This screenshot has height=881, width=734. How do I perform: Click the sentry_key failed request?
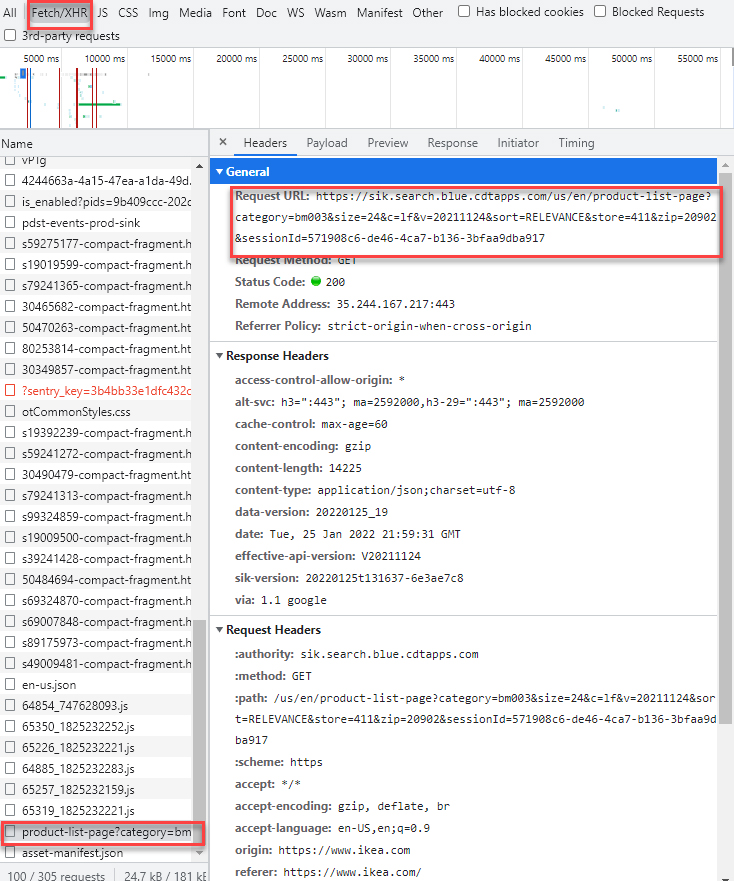[105, 391]
